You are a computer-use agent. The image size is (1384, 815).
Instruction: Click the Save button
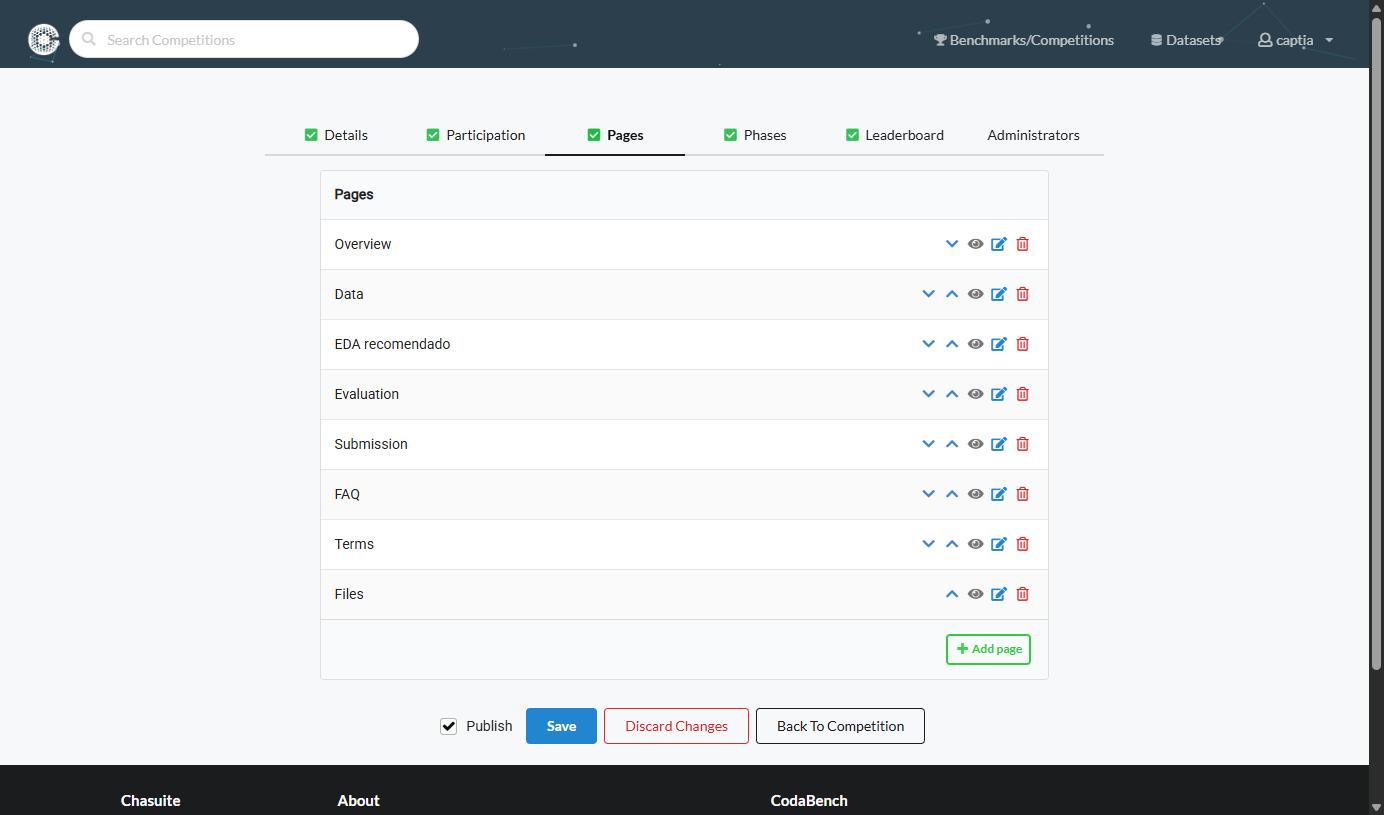pos(561,726)
